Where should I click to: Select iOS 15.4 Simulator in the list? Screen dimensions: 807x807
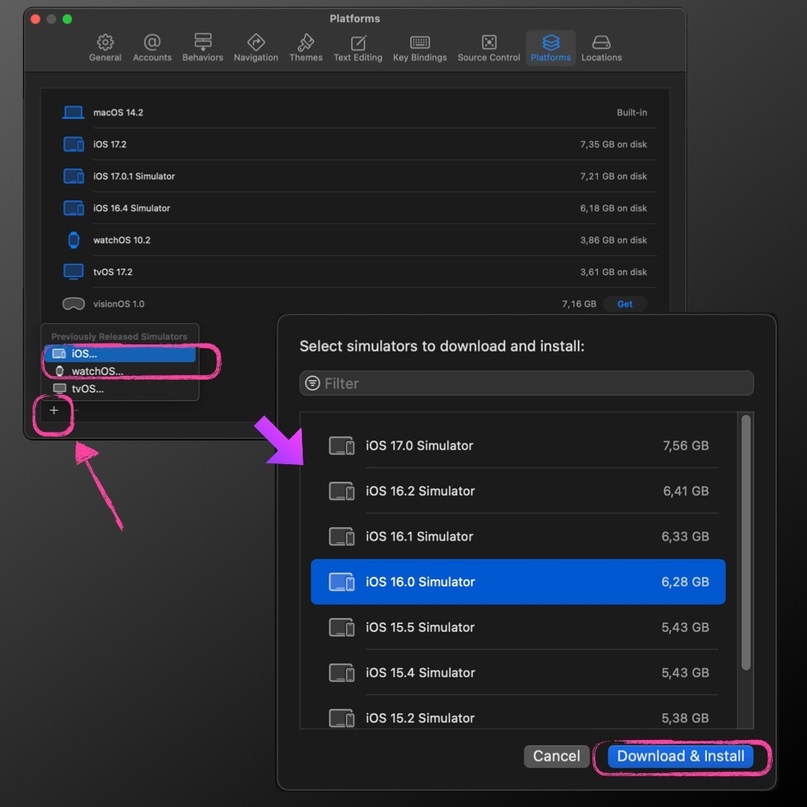pos(518,672)
